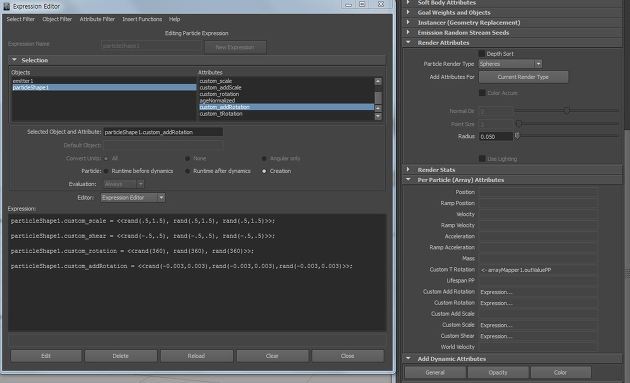Image resolution: width=630 pixels, height=383 pixels.
Task: Select Runtime before dynamics radio button
Action: [x=106, y=171]
